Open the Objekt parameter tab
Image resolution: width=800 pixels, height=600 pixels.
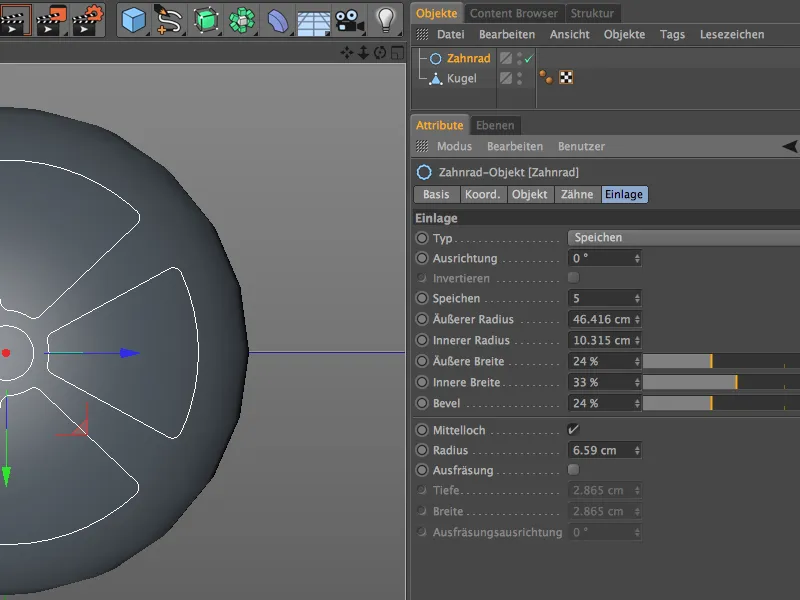530,194
